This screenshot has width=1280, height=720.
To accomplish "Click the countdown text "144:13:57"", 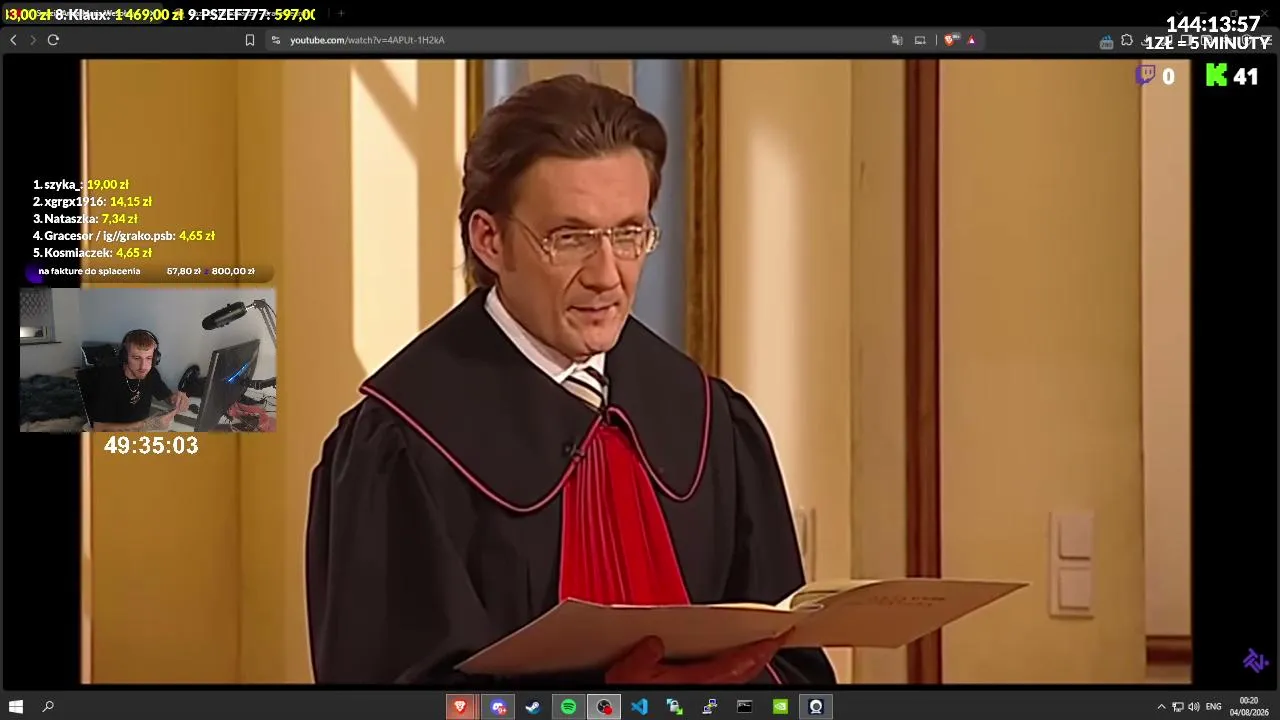I will pyautogui.click(x=1213, y=24).
